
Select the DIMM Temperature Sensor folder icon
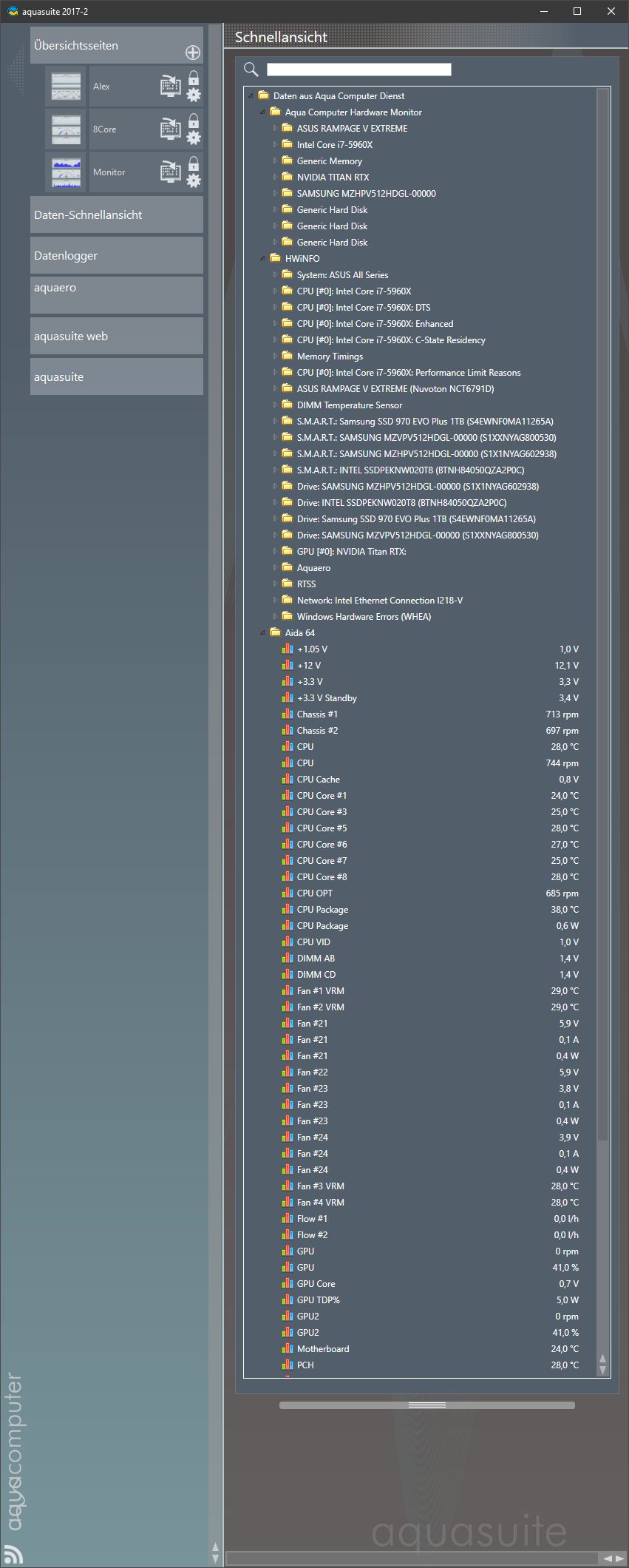click(288, 405)
